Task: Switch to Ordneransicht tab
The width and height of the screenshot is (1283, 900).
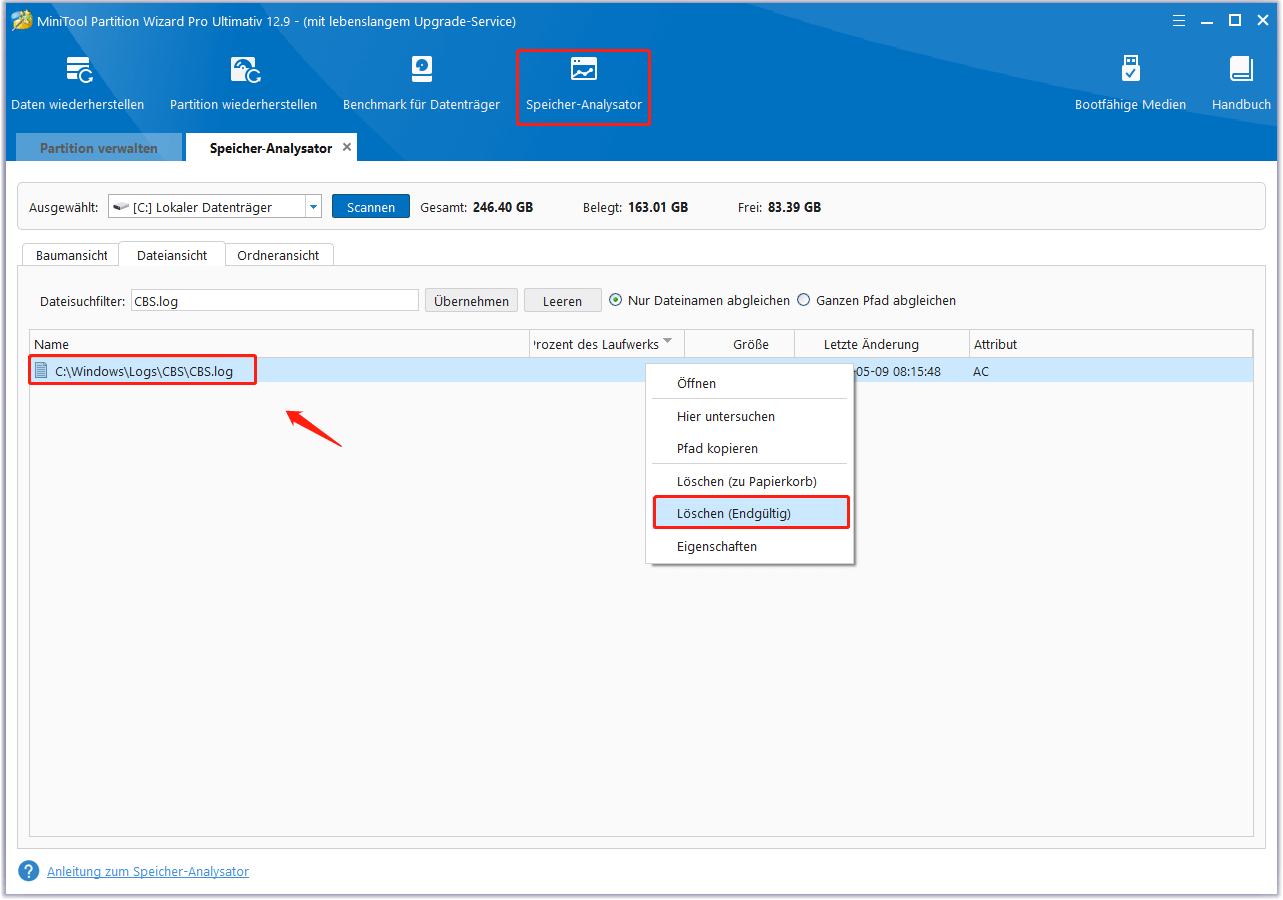Action: (x=279, y=255)
